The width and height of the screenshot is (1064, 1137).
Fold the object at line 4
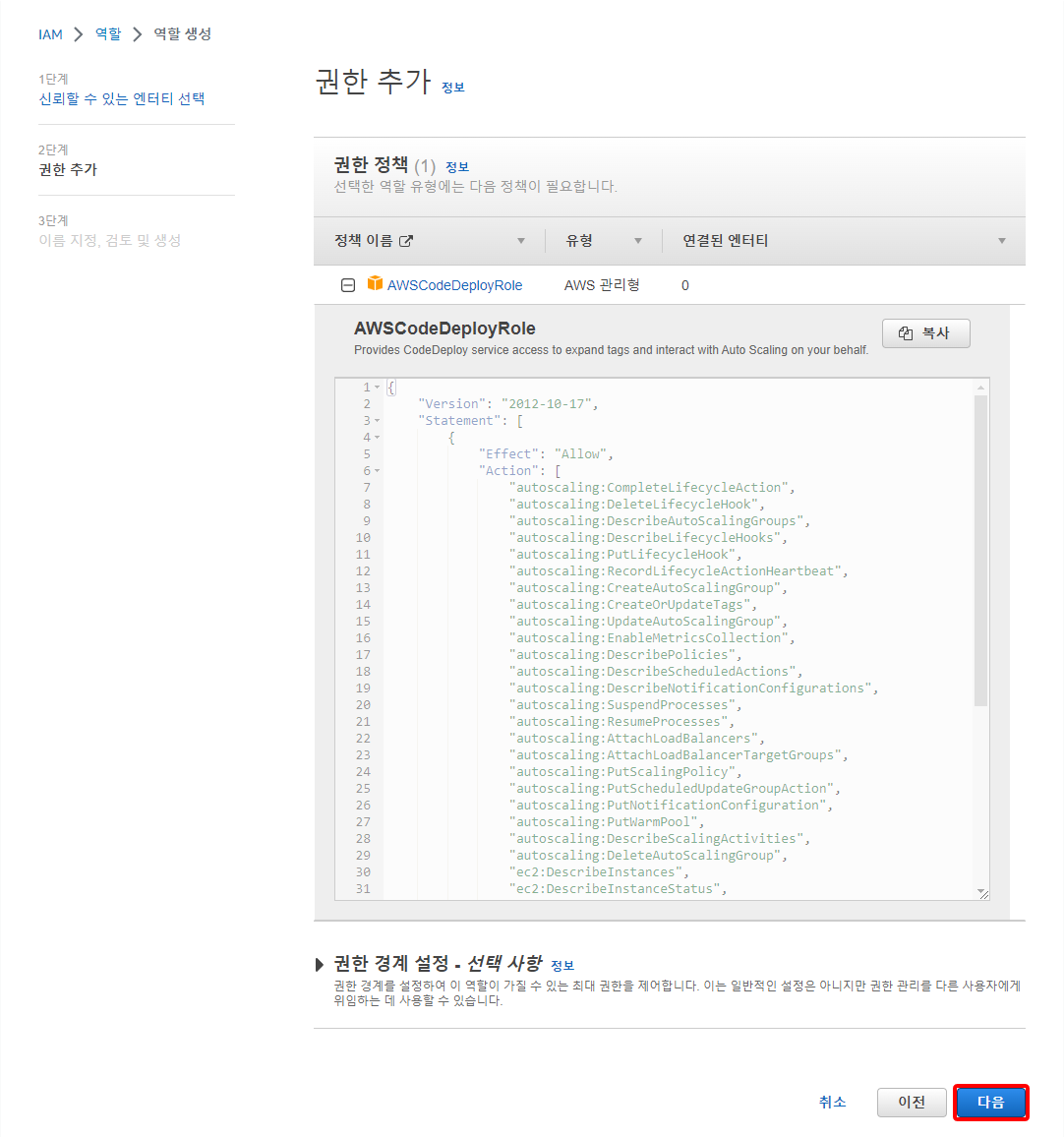tap(377, 438)
